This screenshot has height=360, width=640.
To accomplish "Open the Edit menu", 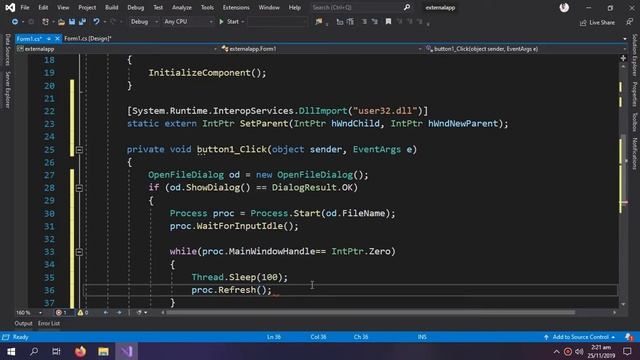I will pyautogui.click(x=43, y=7).
